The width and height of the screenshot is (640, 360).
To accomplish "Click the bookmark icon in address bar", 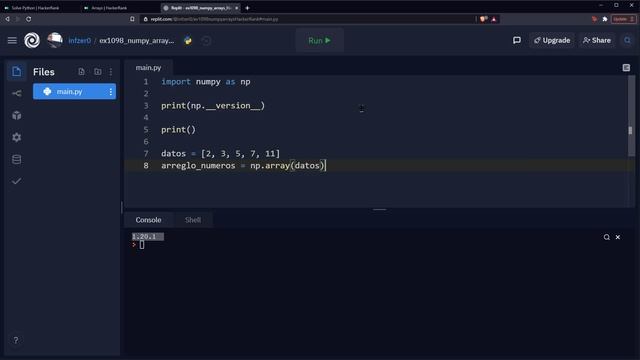I will pyautogui.click(x=132, y=19).
